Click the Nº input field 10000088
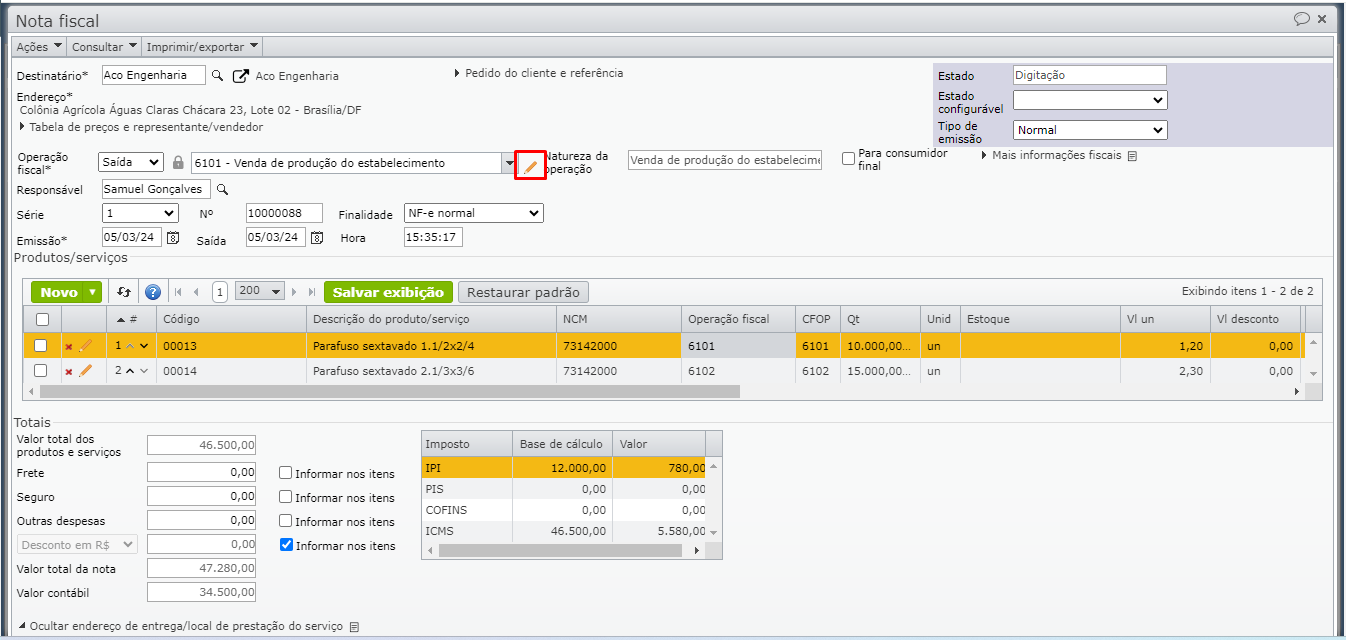This screenshot has width=1346, height=640. pos(284,213)
